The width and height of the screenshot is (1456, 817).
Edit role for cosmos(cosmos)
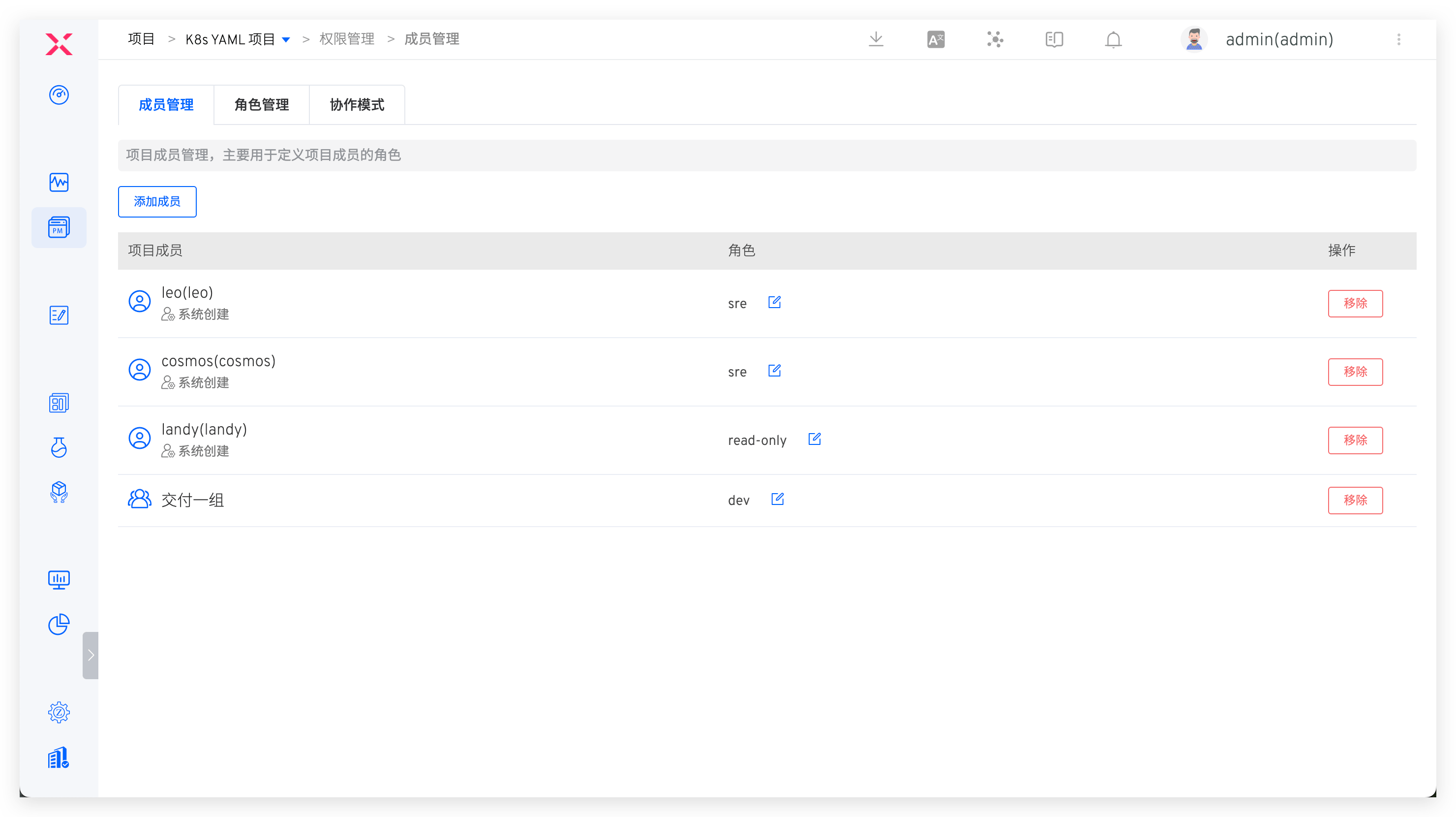click(774, 370)
